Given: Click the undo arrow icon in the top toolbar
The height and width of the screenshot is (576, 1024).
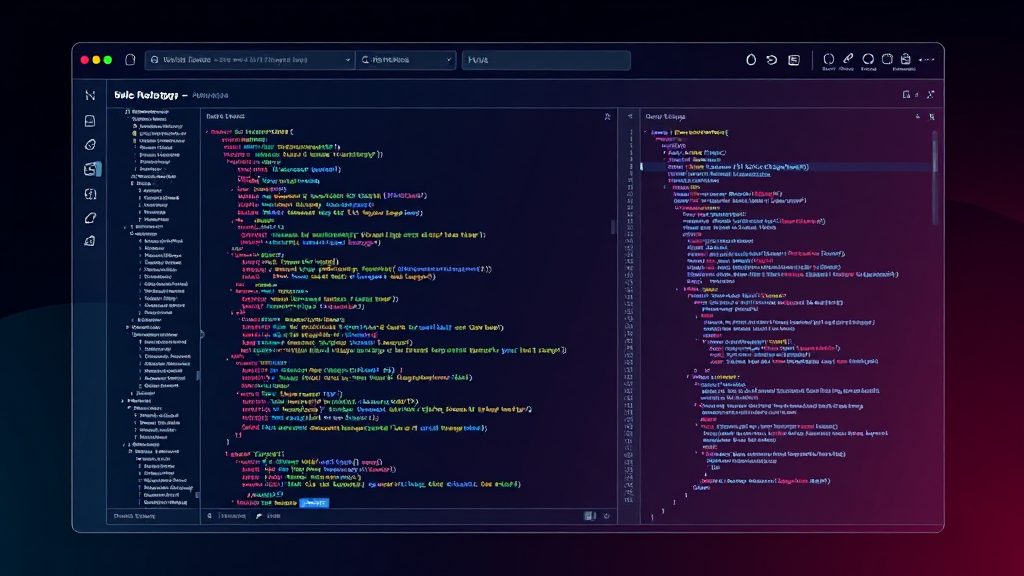Looking at the screenshot, I should [x=772, y=59].
